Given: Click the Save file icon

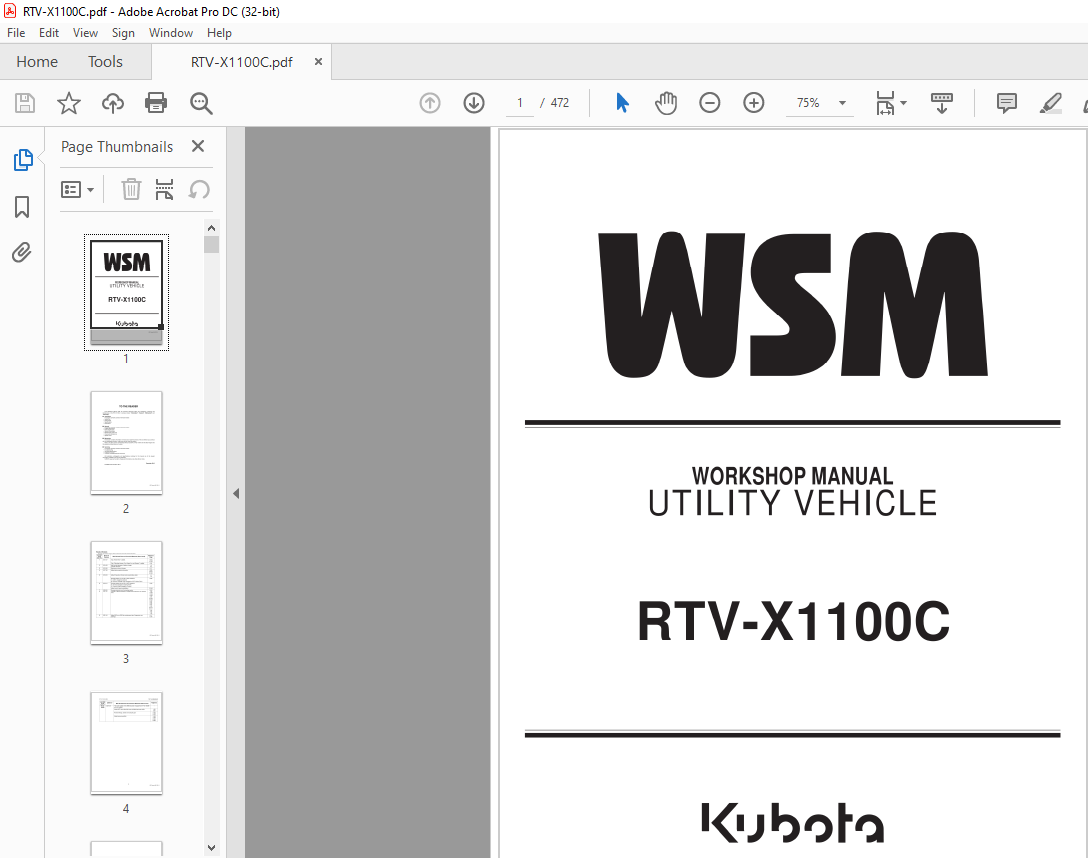Looking at the screenshot, I should click(x=25, y=103).
